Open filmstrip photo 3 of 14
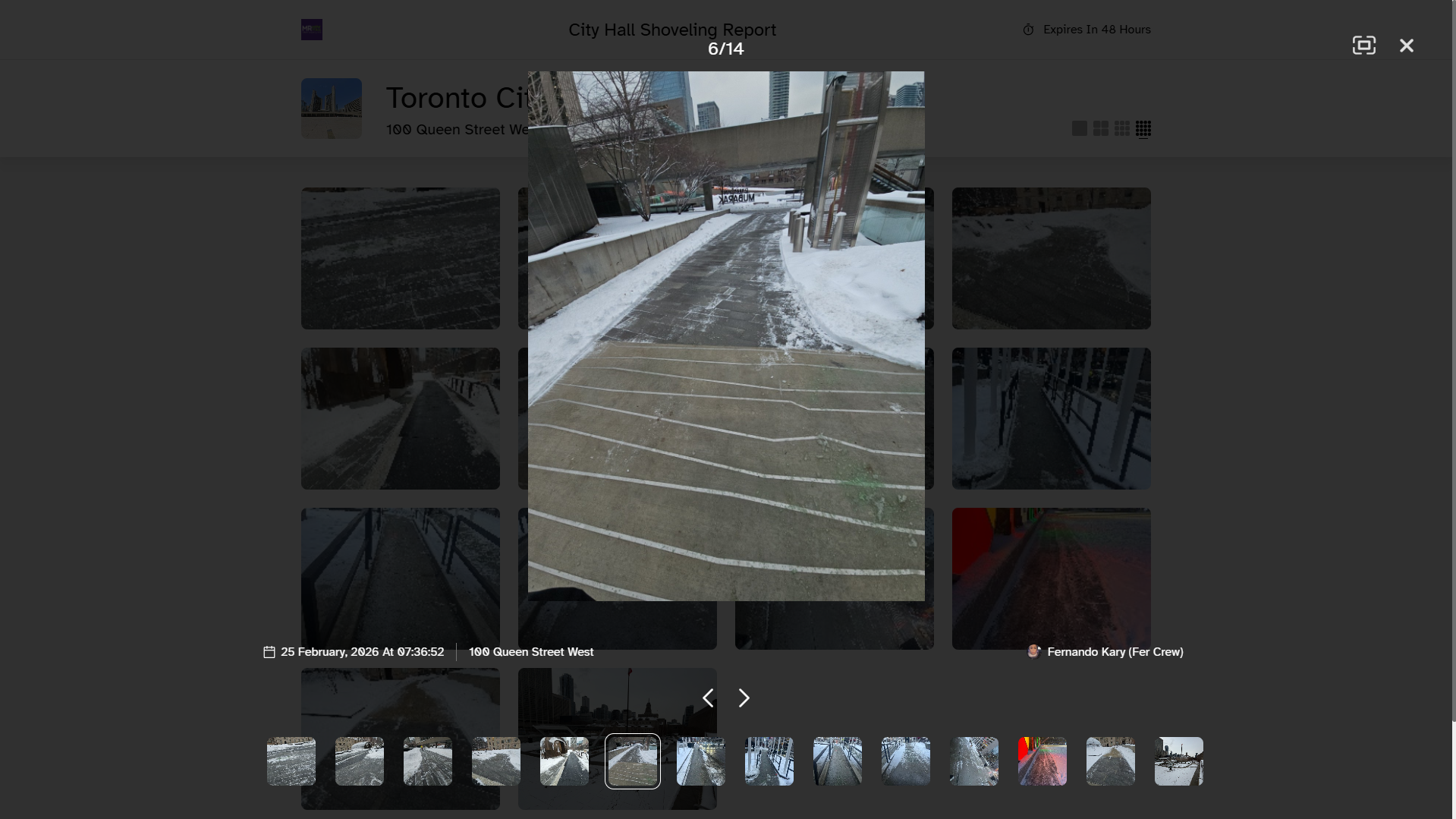Image resolution: width=1456 pixels, height=819 pixels. [428, 761]
